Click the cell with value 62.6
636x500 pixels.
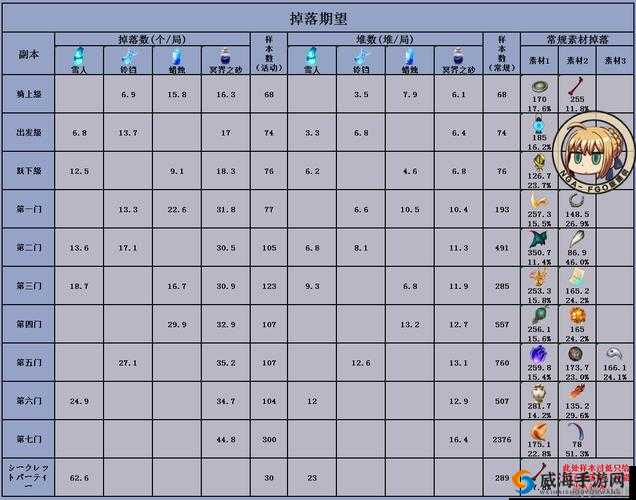[79, 478]
